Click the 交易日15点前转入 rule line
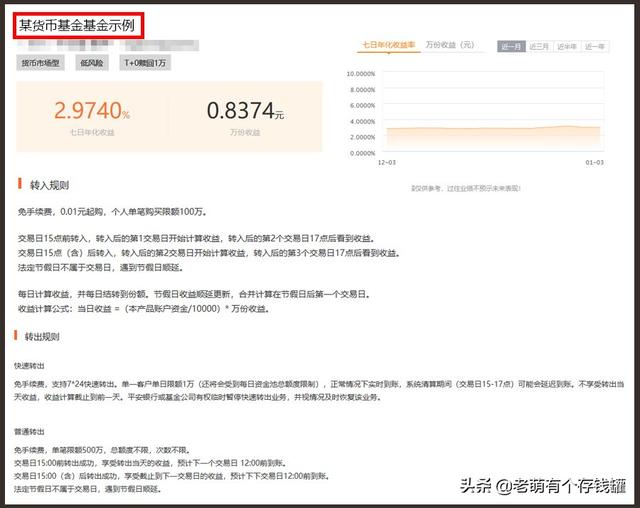Viewport: 640px width, 508px height. pyautogui.click(x=197, y=238)
